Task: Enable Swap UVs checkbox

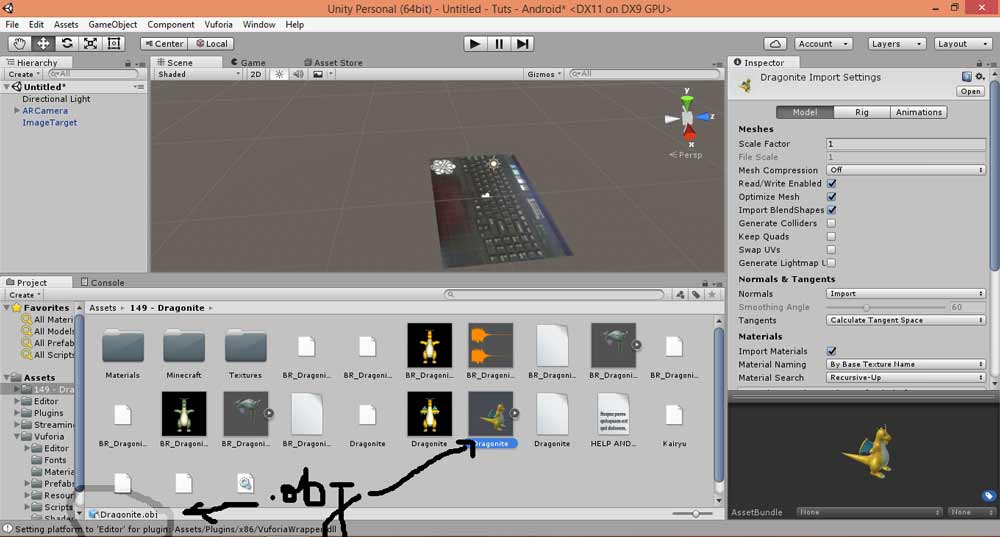Action: point(832,249)
